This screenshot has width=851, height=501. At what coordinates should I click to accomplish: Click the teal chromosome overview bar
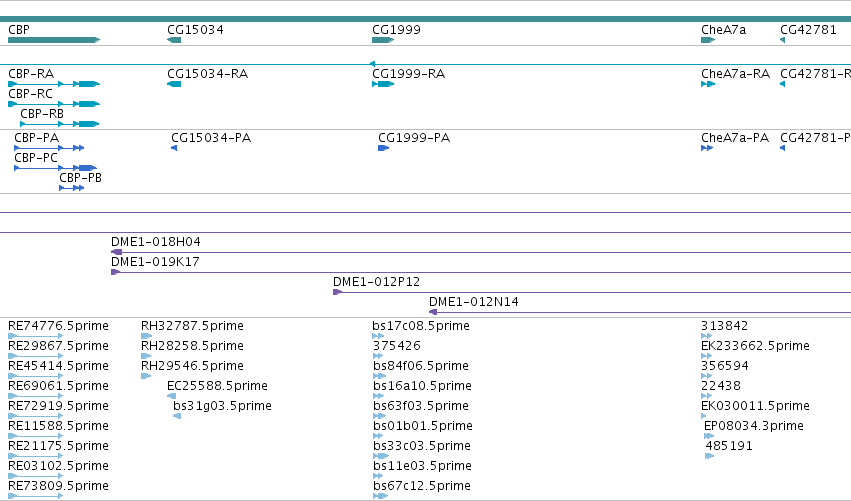(426, 19)
